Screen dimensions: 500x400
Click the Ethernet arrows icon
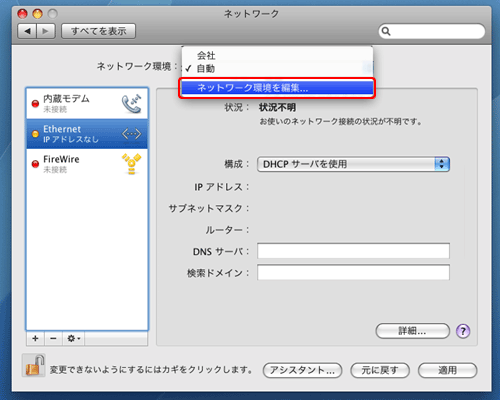pyautogui.click(x=132, y=134)
